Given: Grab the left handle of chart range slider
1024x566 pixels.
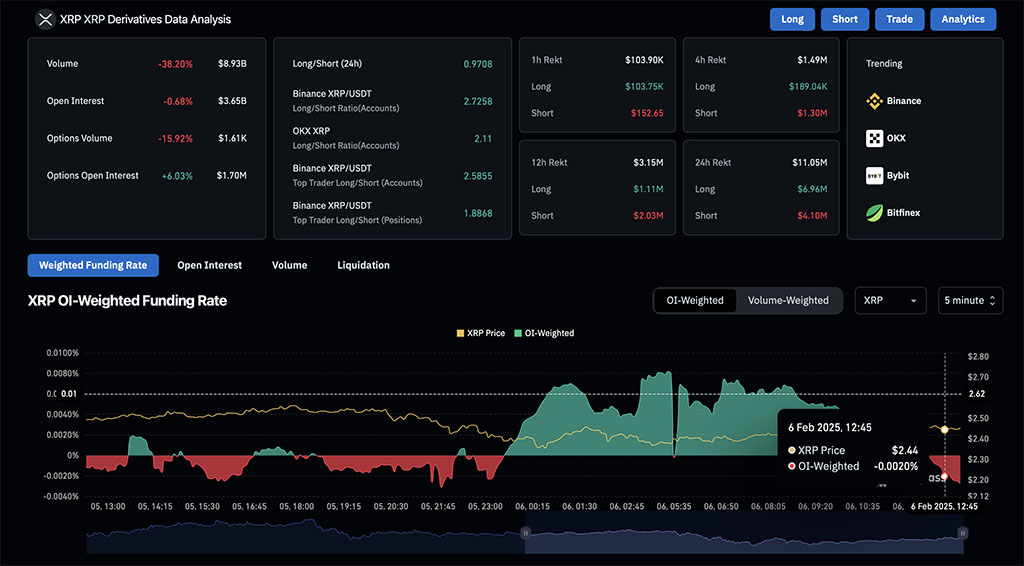Looking at the screenshot, I should (x=525, y=533).
